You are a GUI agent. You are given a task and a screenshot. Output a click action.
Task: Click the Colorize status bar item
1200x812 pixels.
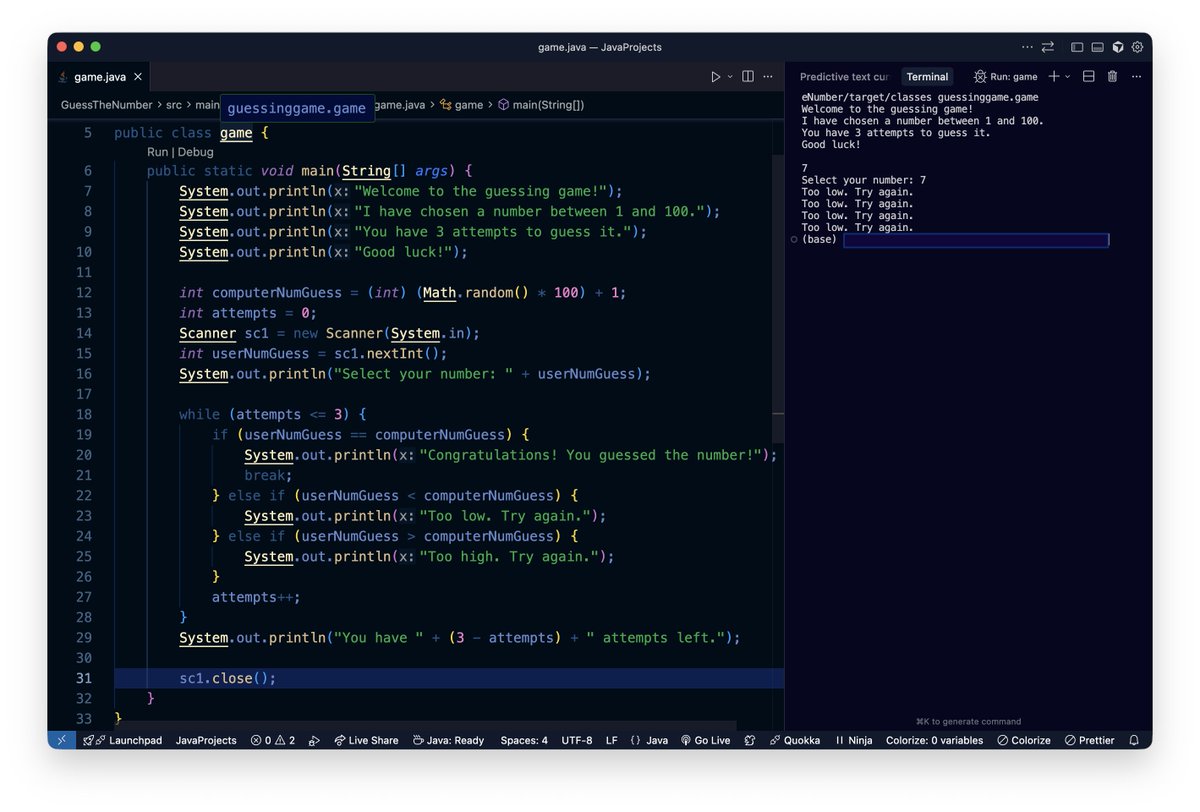click(1024, 740)
